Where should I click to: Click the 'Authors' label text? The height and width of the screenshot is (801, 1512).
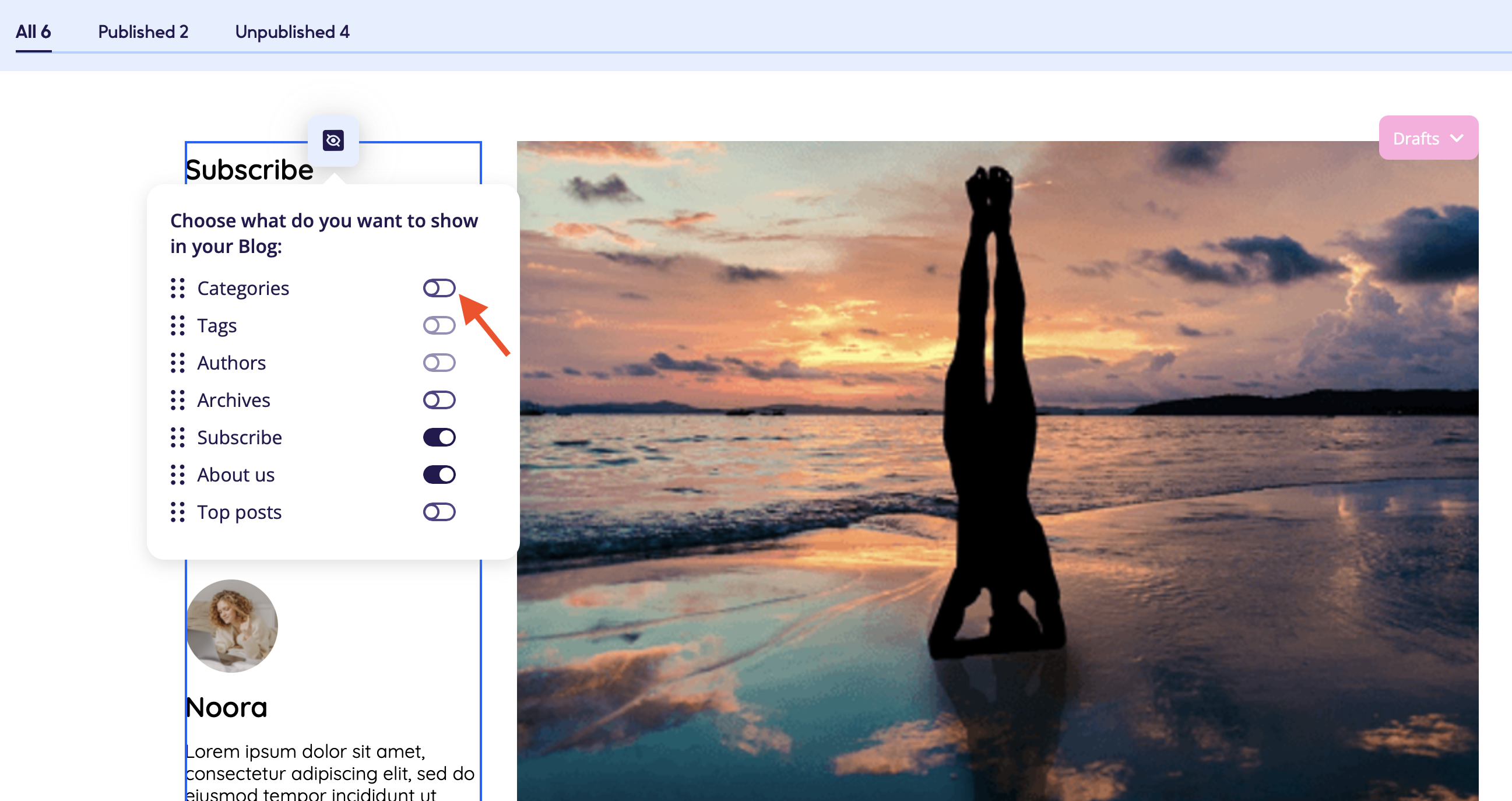(x=231, y=363)
